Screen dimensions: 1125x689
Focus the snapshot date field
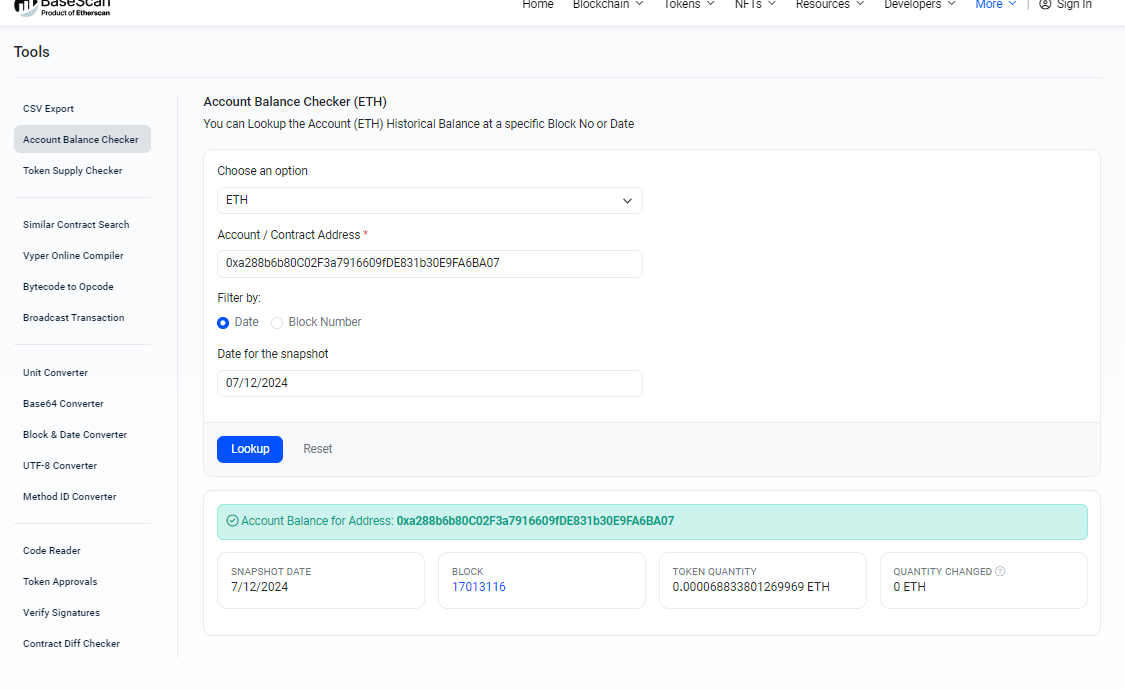pos(430,383)
